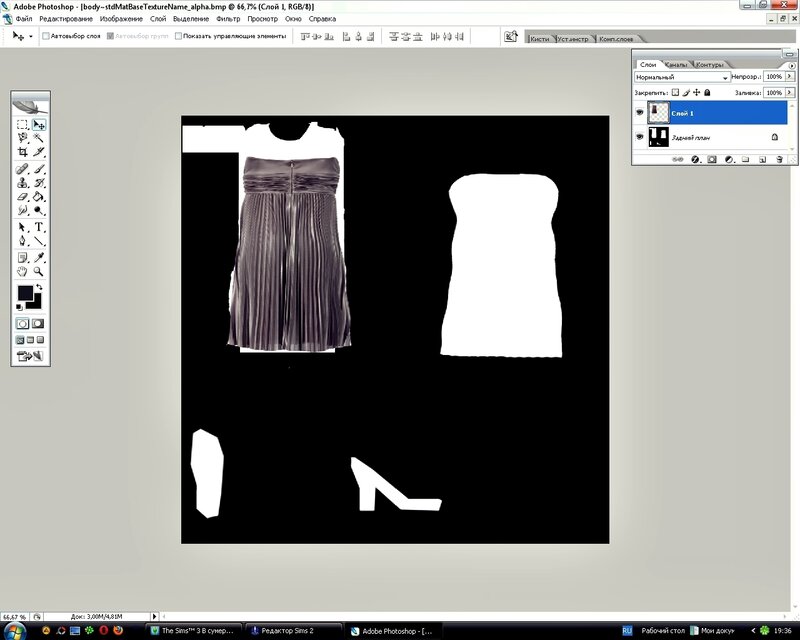Click the delete layer trash icon
The width and height of the screenshot is (800, 640).
click(x=777, y=158)
